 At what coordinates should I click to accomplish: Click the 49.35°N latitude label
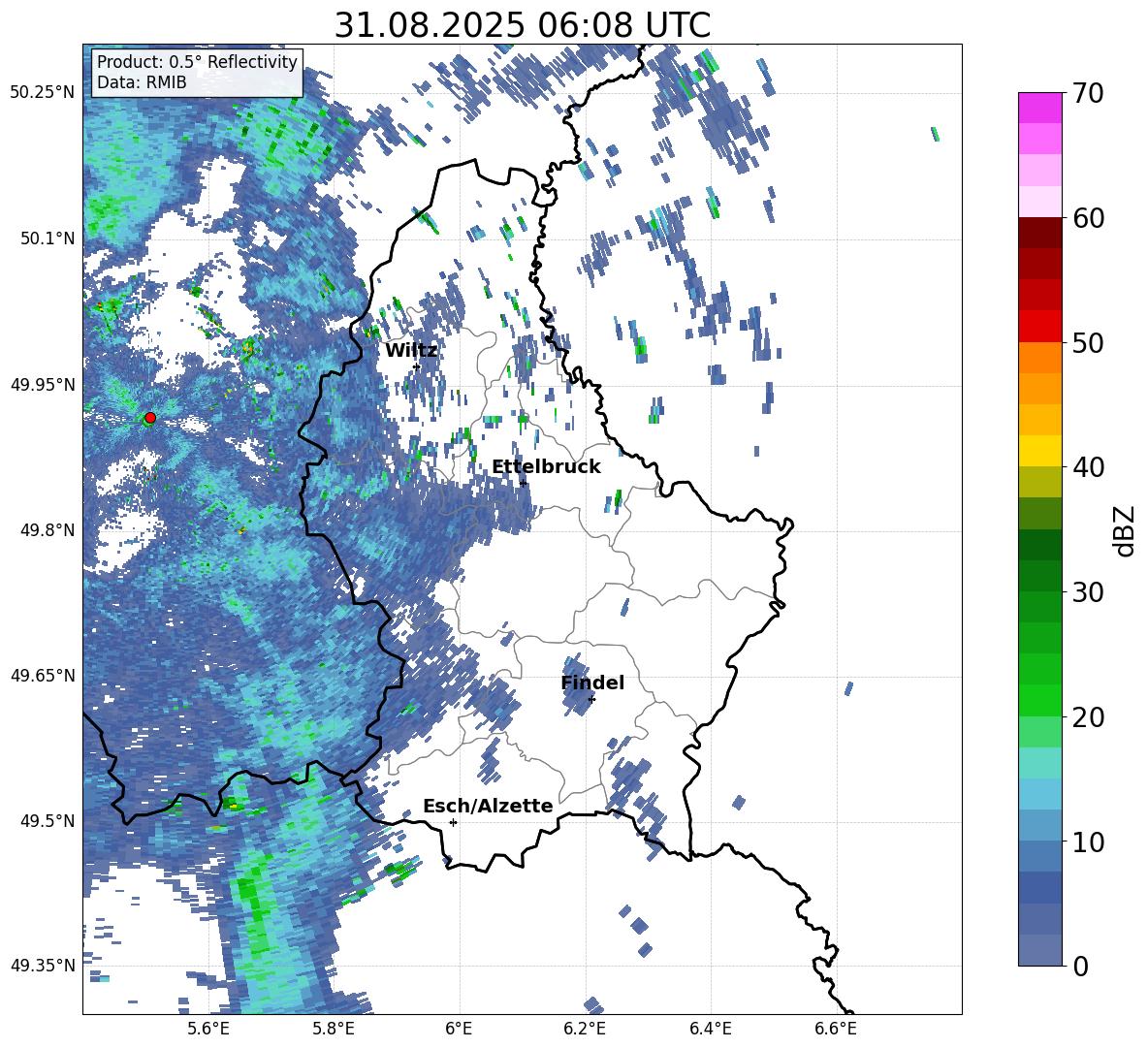point(43,966)
